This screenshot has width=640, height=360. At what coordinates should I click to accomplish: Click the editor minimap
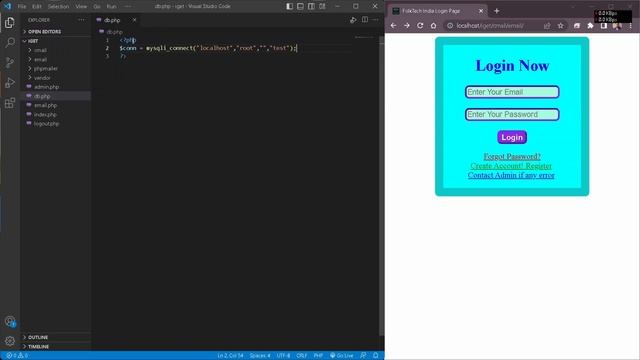(364, 38)
